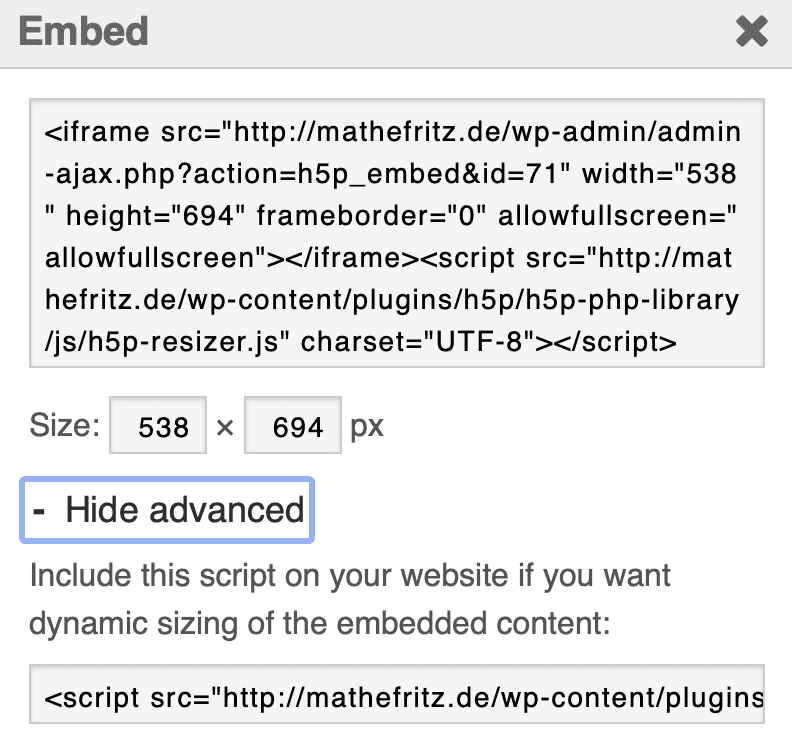
Task: Click the iframe embed code text box
Action: [x=397, y=233]
